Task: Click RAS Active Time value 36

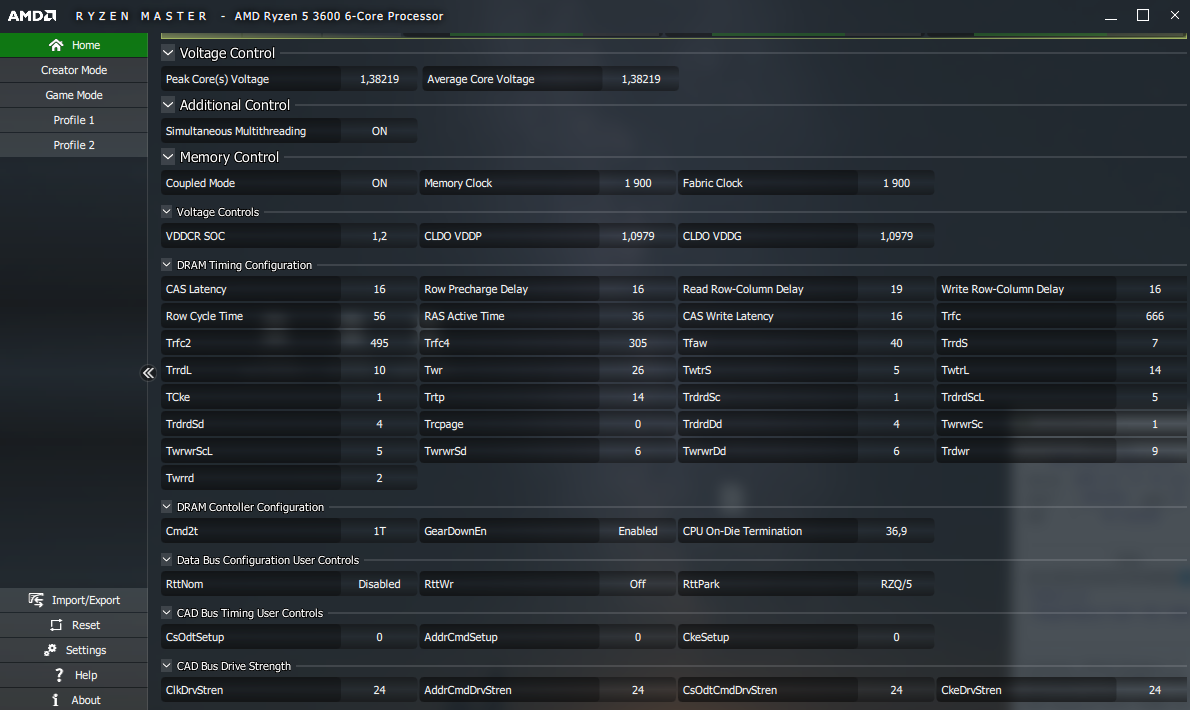Action: [x=638, y=316]
